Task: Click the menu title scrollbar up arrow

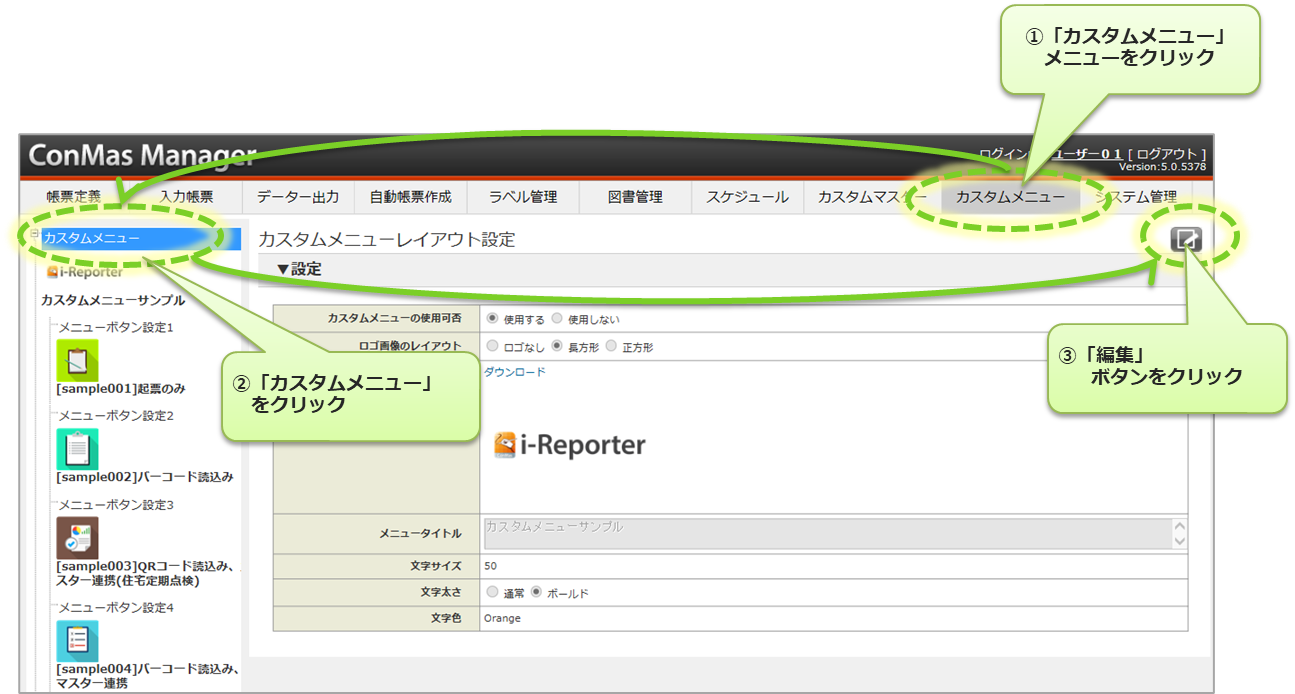Action: (1179, 526)
